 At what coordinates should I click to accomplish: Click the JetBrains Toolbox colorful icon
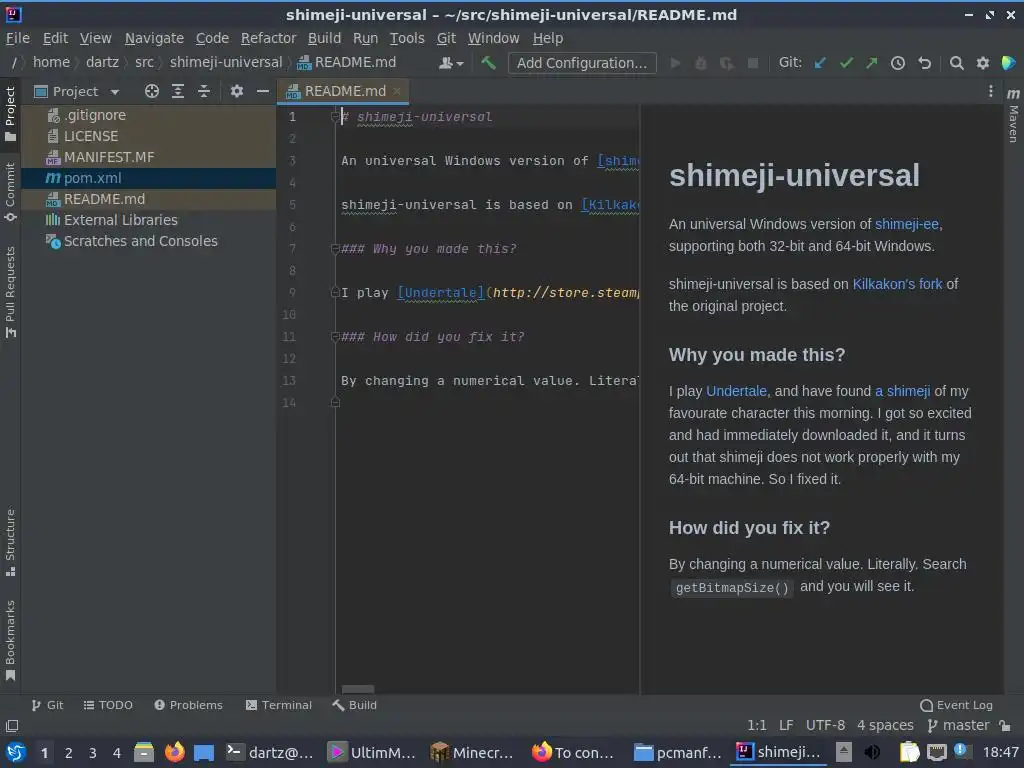coord(1008,63)
